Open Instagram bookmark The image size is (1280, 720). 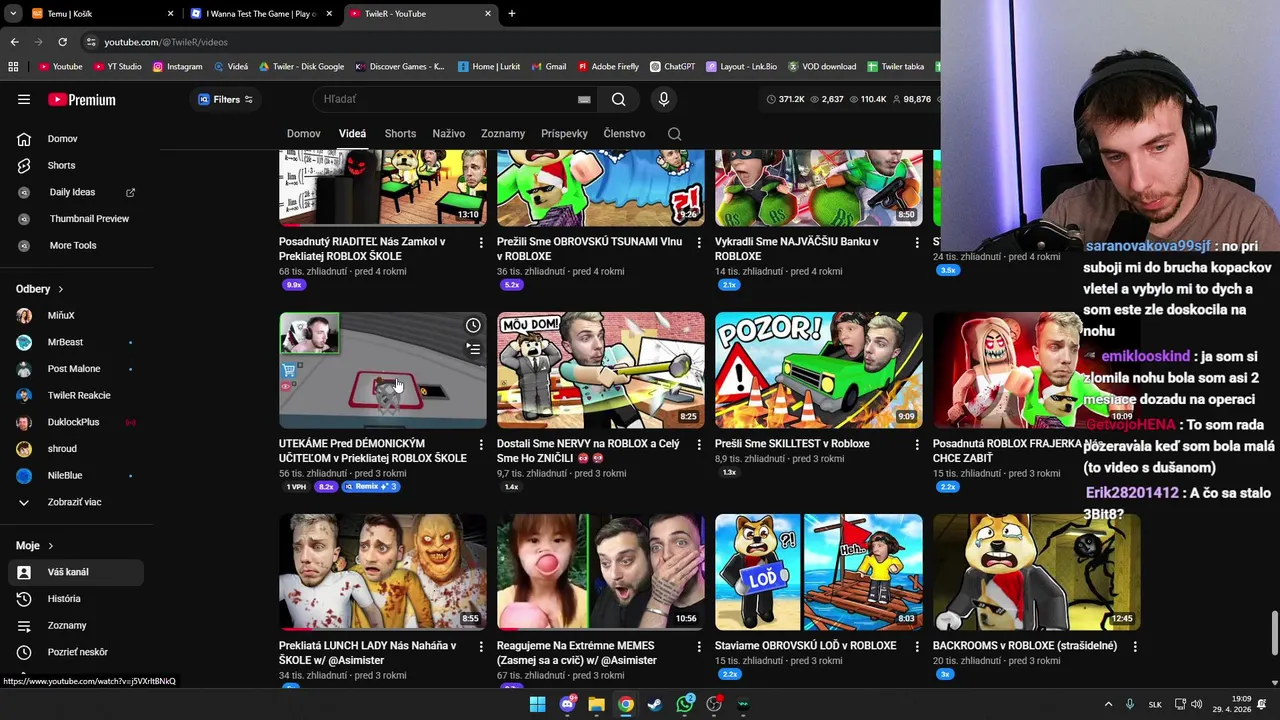tap(177, 66)
